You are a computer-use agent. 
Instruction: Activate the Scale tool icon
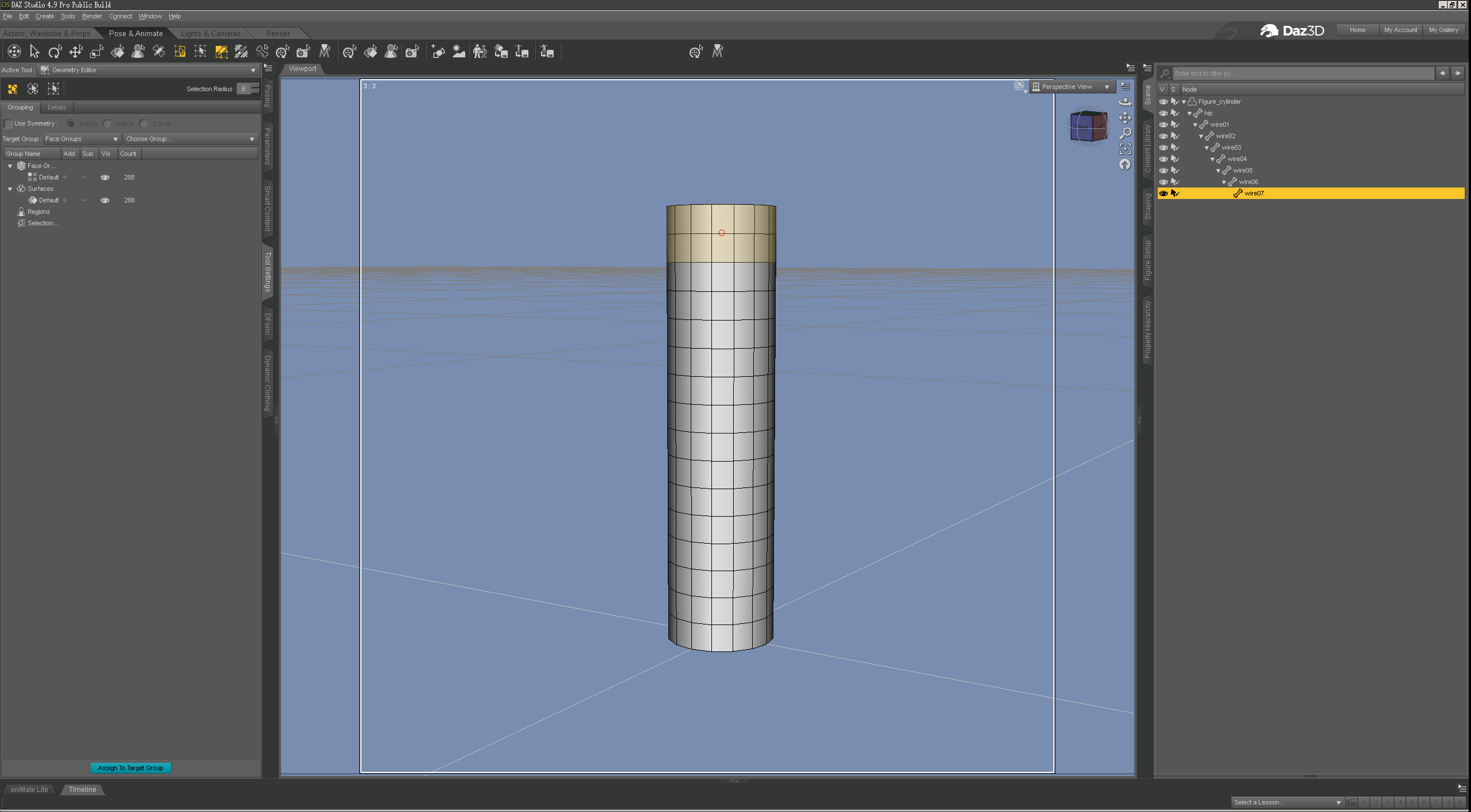pos(96,52)
